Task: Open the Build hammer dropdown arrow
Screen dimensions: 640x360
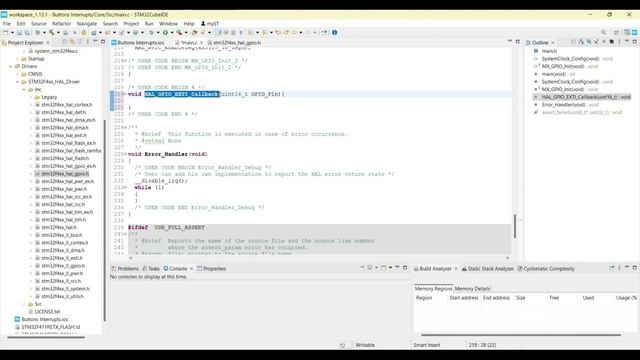Action: click(x=58, y=33)
